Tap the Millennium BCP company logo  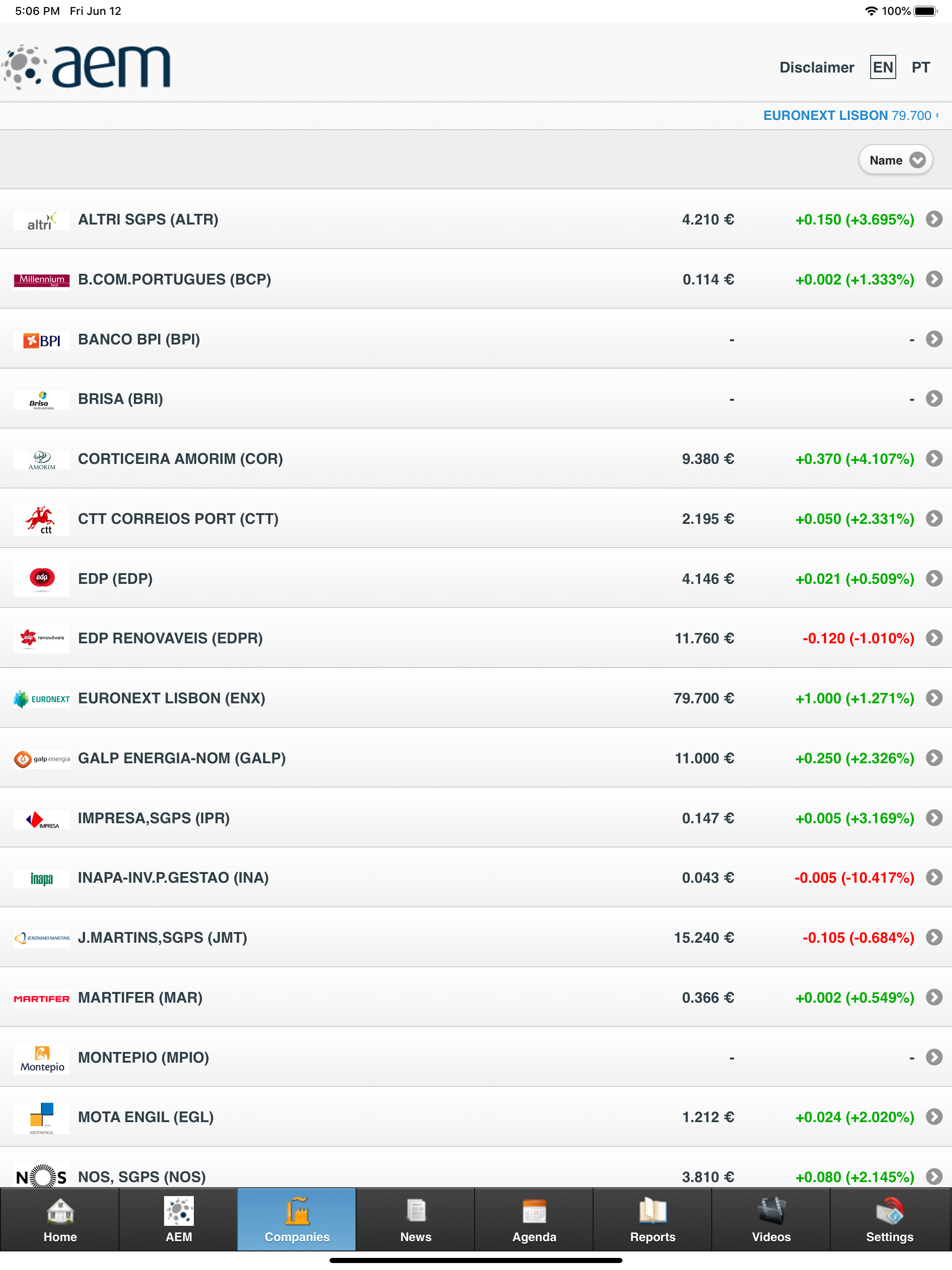coord(41,279)
